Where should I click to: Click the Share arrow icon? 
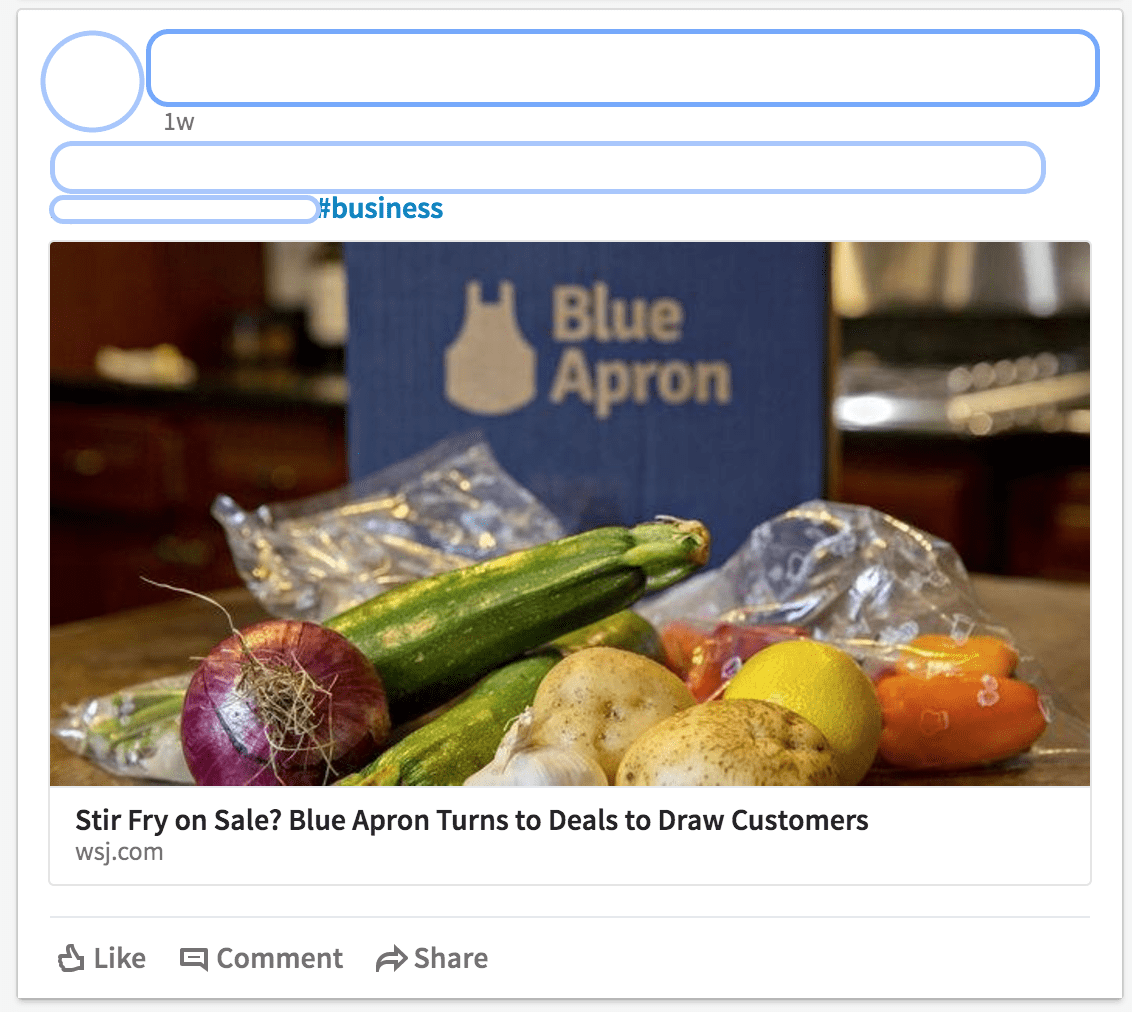391,959
